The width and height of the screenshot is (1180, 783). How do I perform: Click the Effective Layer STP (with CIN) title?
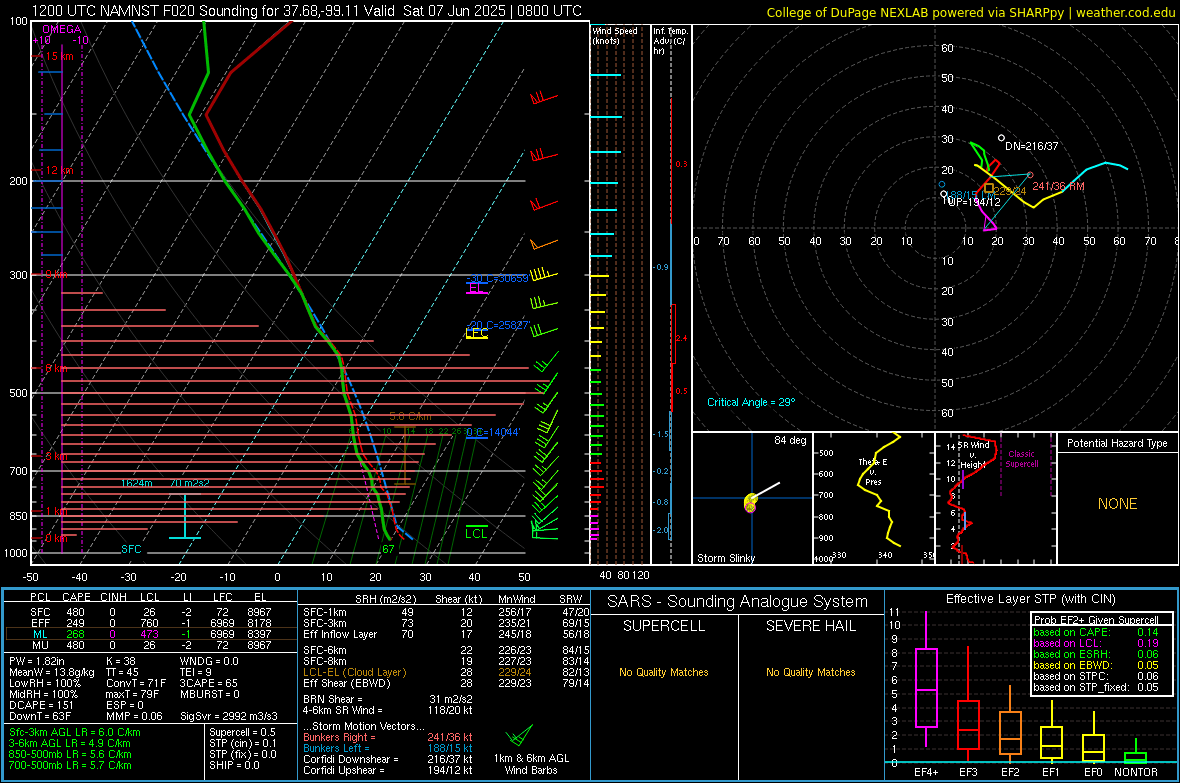(1030, 599)
